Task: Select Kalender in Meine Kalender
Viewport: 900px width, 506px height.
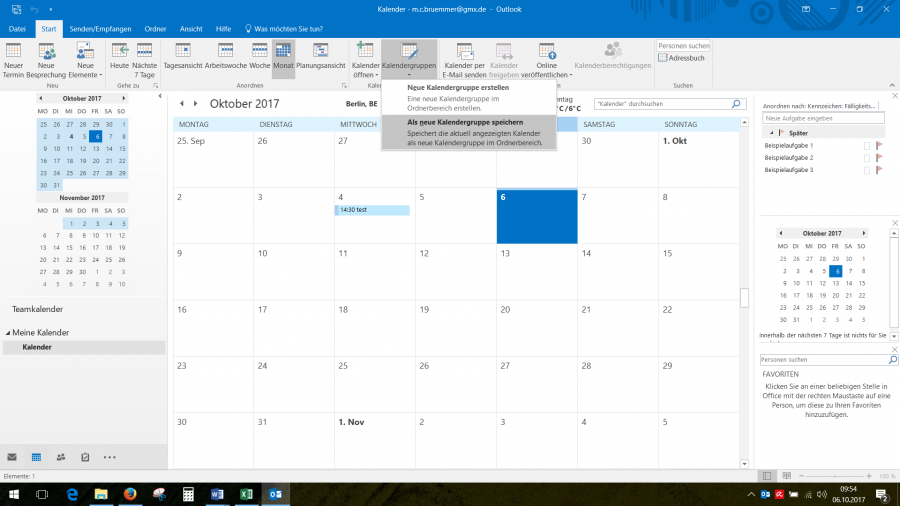Action: point(84,347)
